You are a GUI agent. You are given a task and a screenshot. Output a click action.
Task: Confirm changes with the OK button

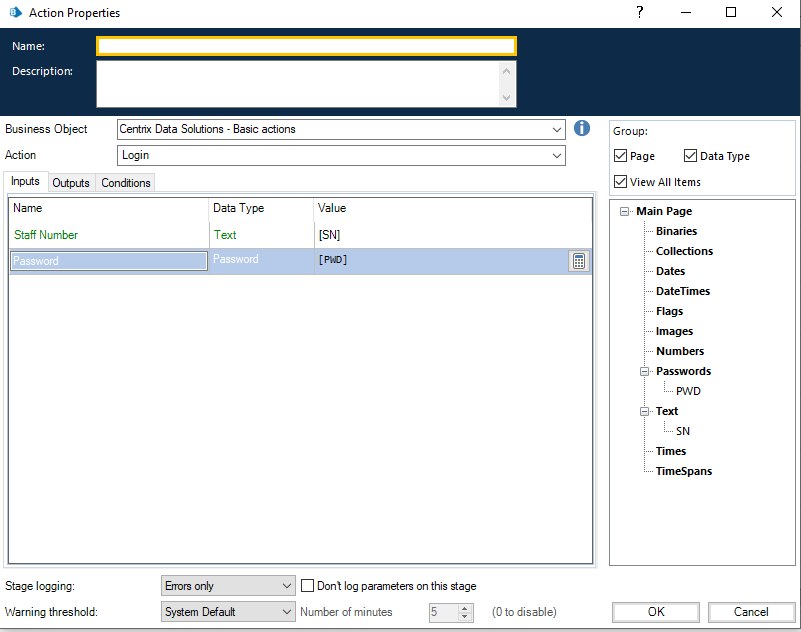click(x=655, y=611)
